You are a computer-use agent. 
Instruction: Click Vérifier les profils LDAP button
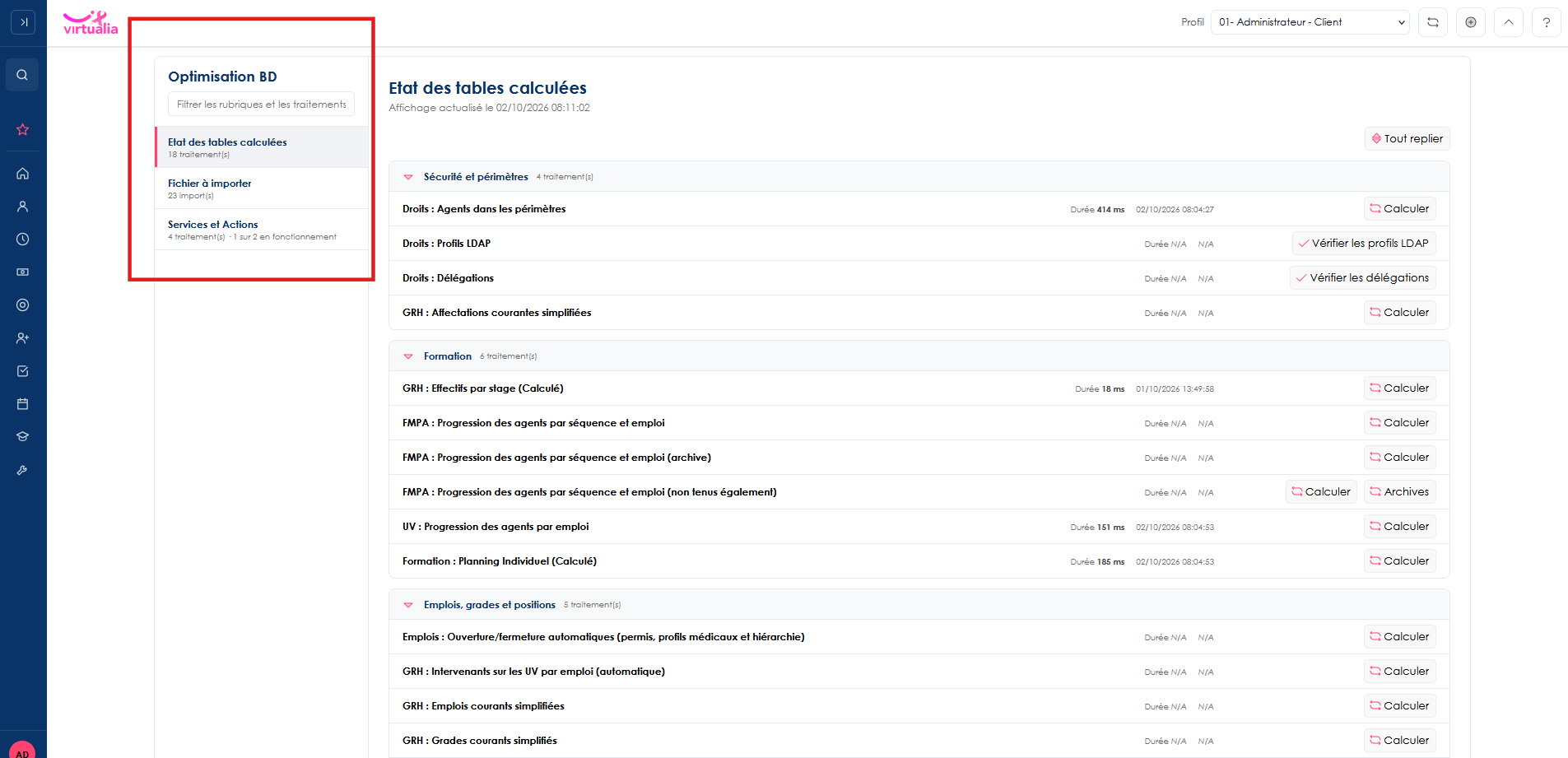pyautogui.click(x=1363, y=244)
